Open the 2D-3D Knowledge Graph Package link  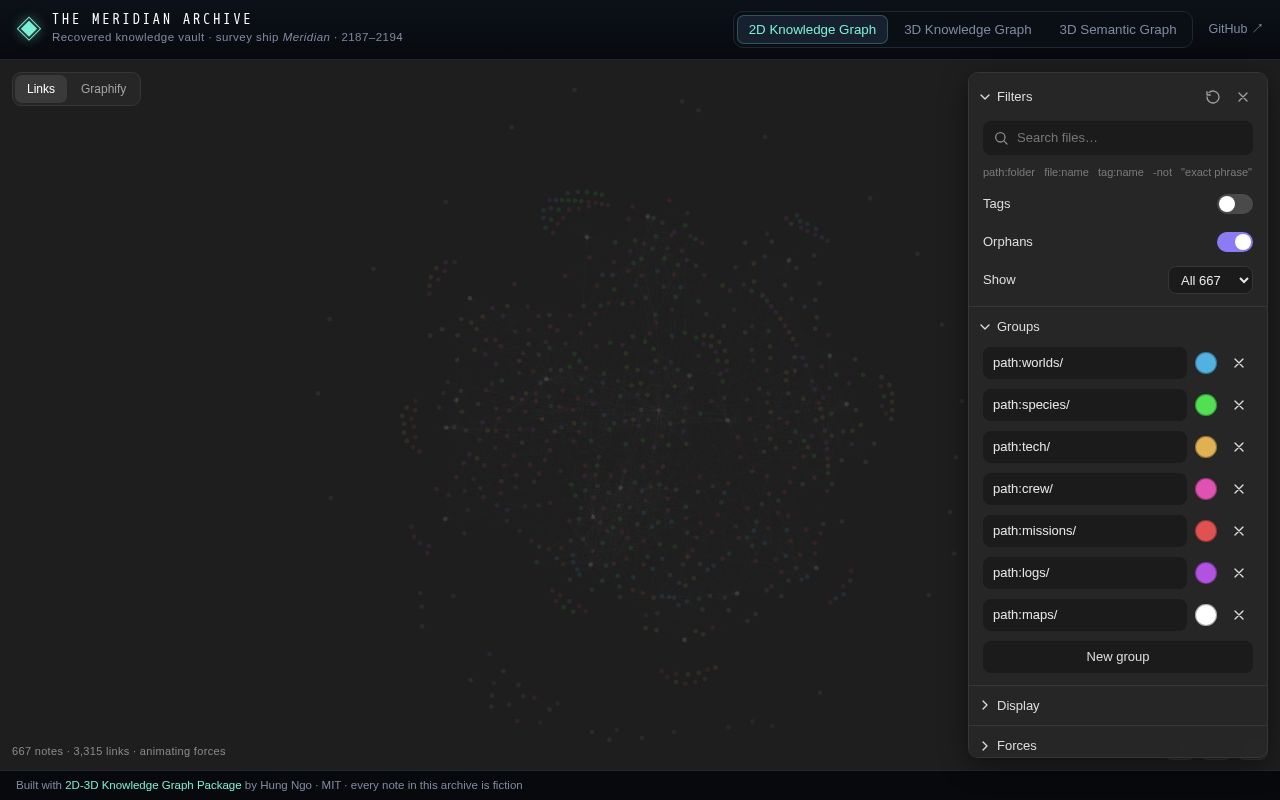coord(153,785)
